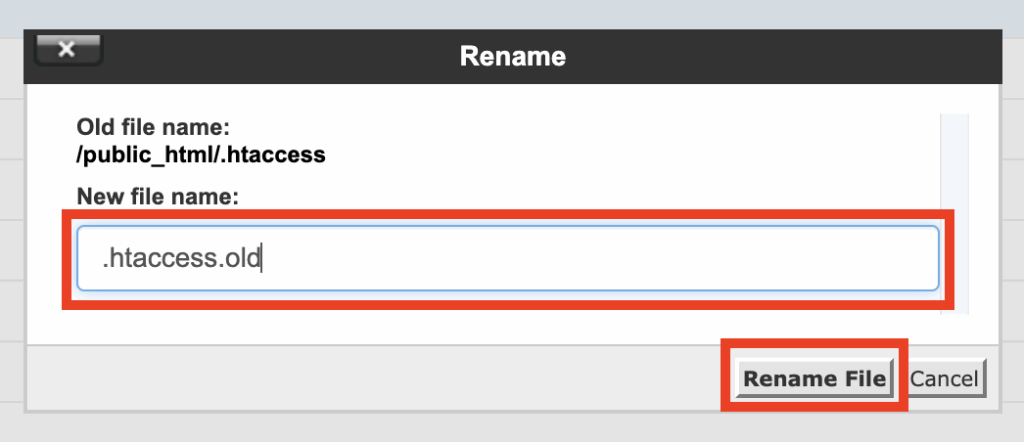This screenshot has width=1024, height=442.
Task: Click the "Old file name:" label
Action: coord(153,126)
